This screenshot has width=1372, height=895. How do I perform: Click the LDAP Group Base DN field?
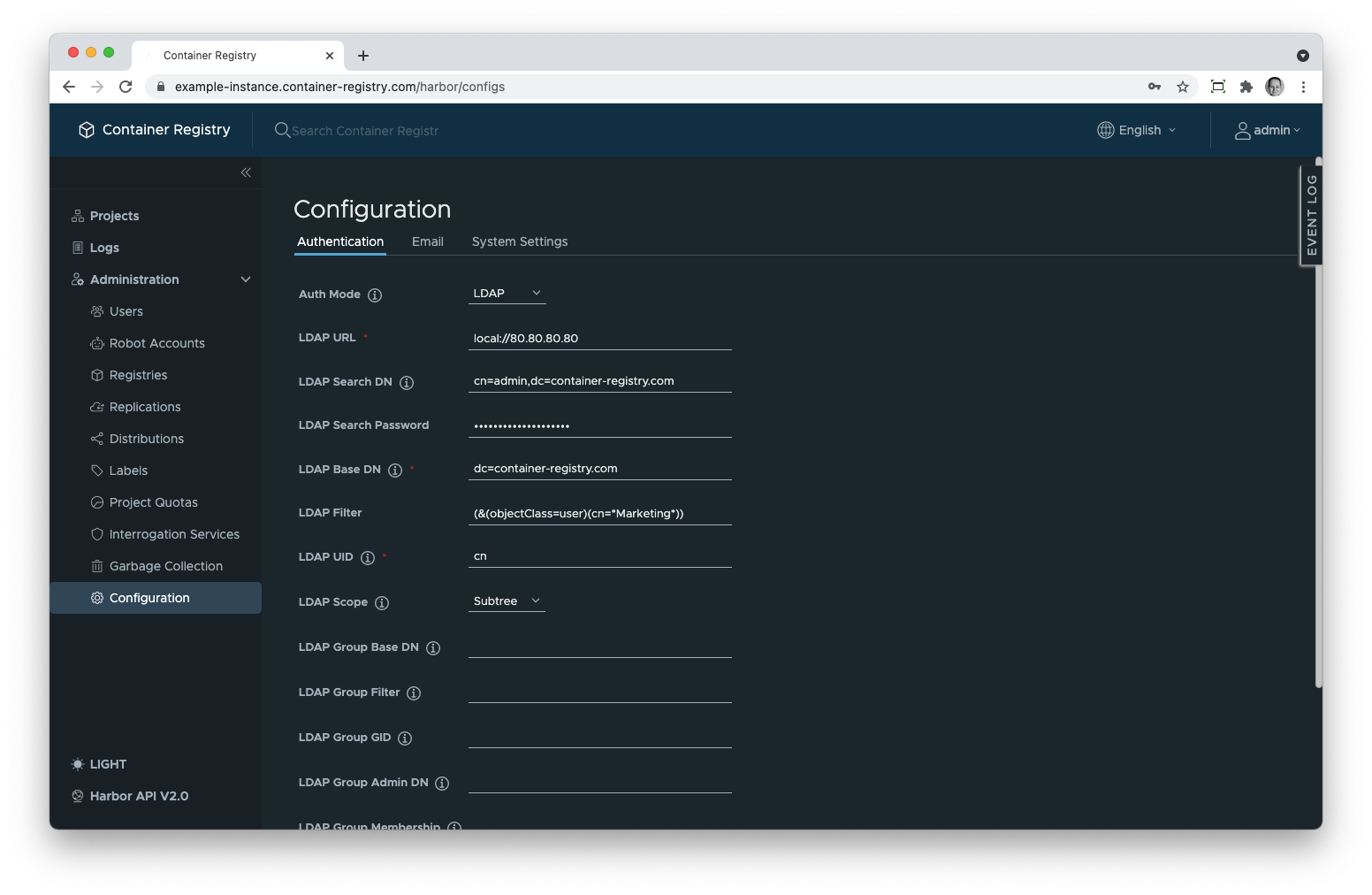tap(600, 646)
